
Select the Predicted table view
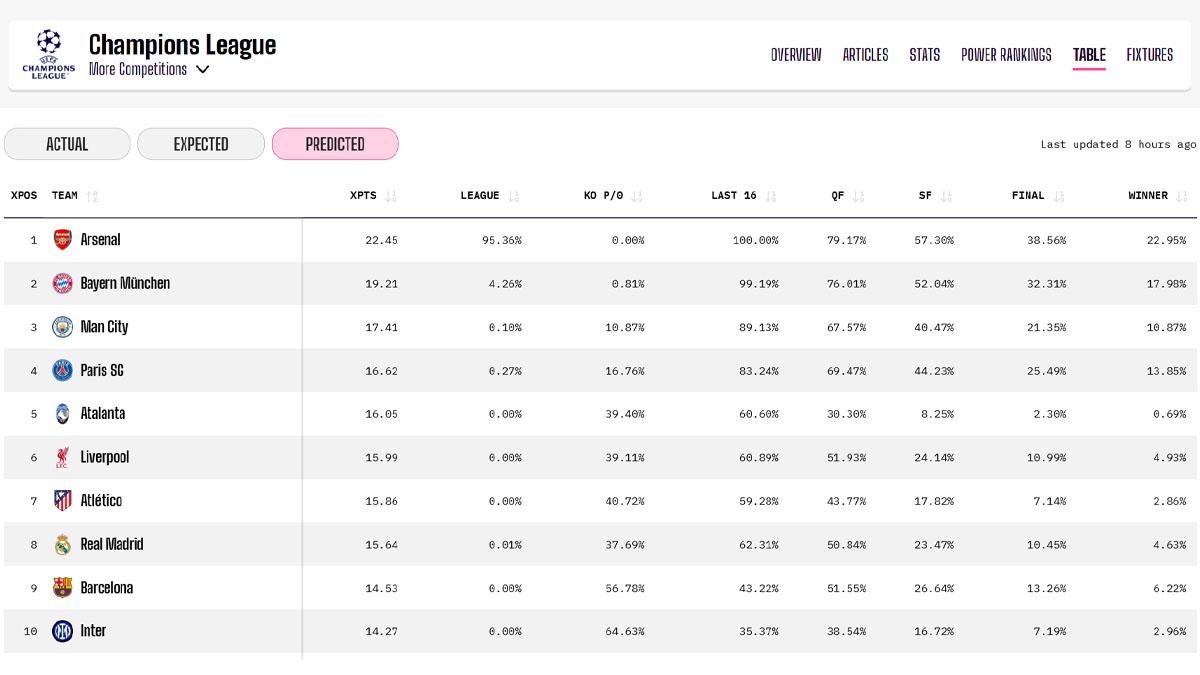335,144
